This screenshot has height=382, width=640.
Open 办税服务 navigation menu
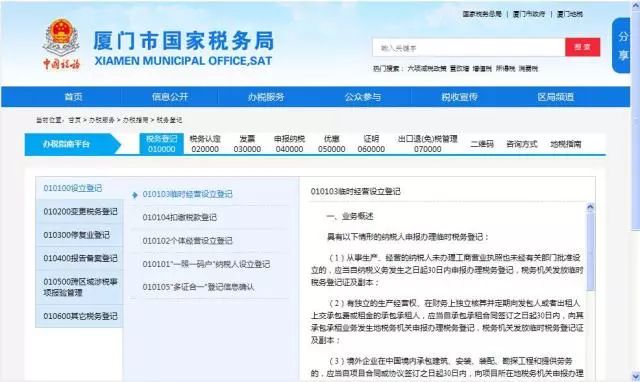tap(266, 97)
